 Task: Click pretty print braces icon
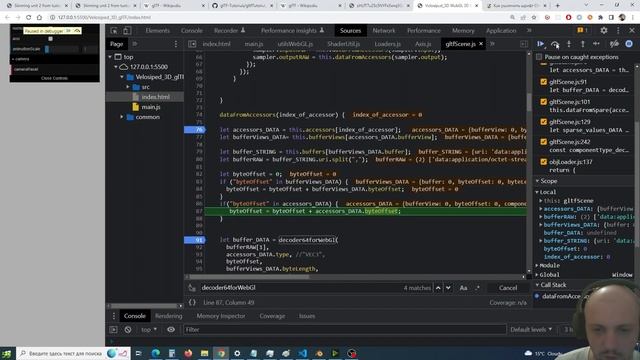[192, 302]
